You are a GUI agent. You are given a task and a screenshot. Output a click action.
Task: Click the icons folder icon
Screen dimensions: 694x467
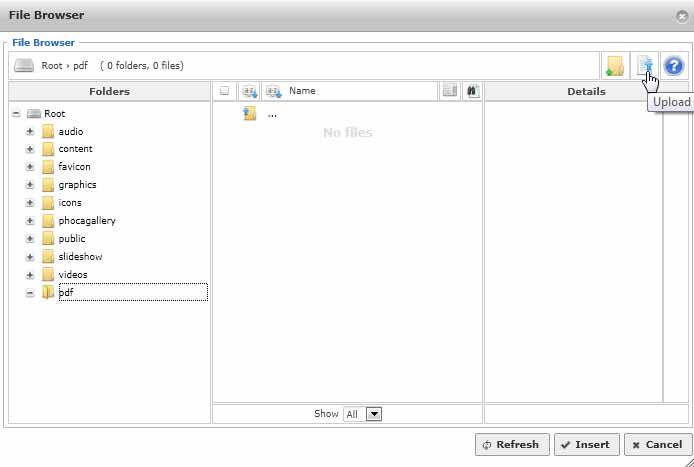tap(48, 203)
